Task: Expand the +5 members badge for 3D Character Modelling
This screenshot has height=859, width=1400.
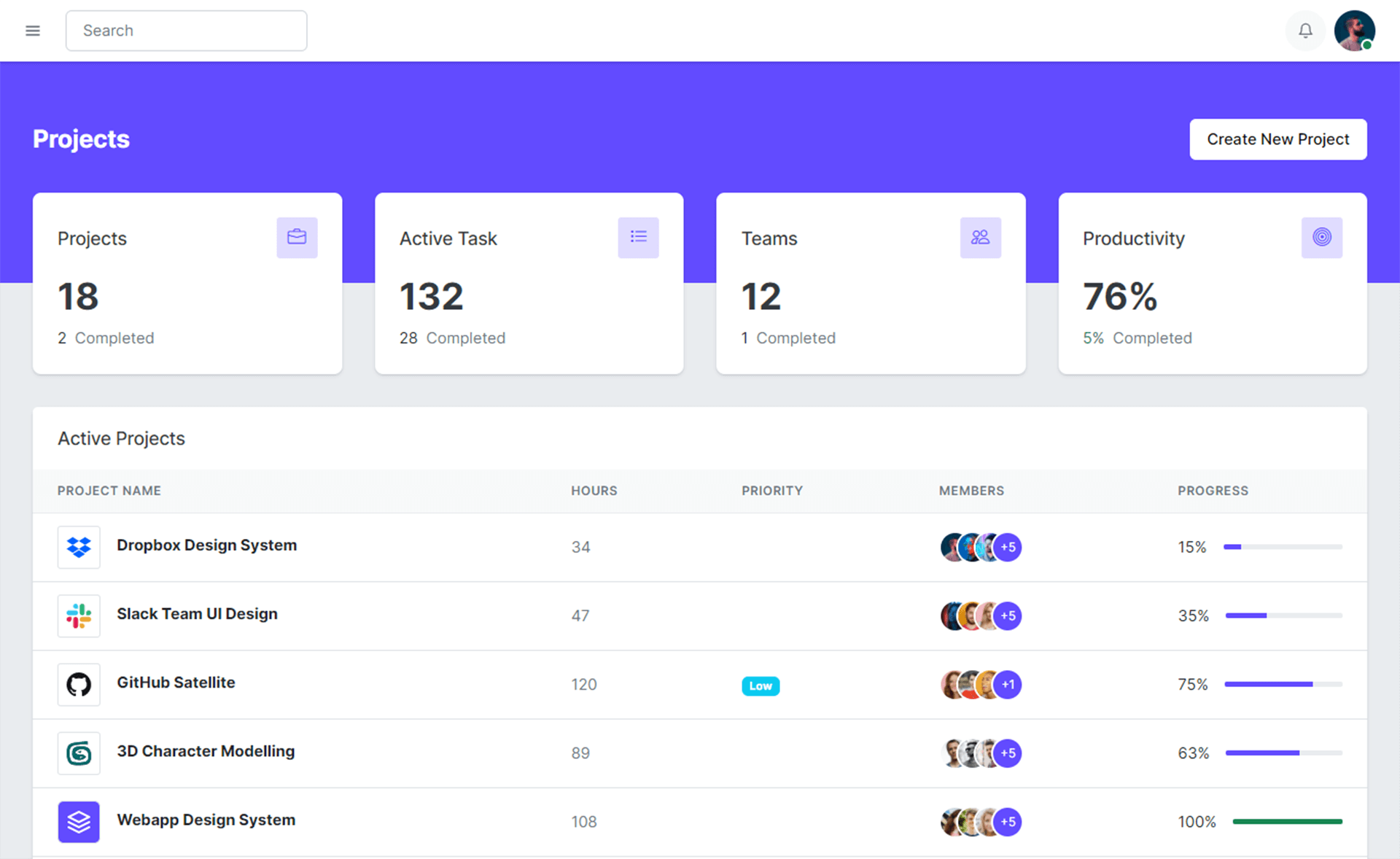Action: pyautogui.click(x=1008, y=753)
